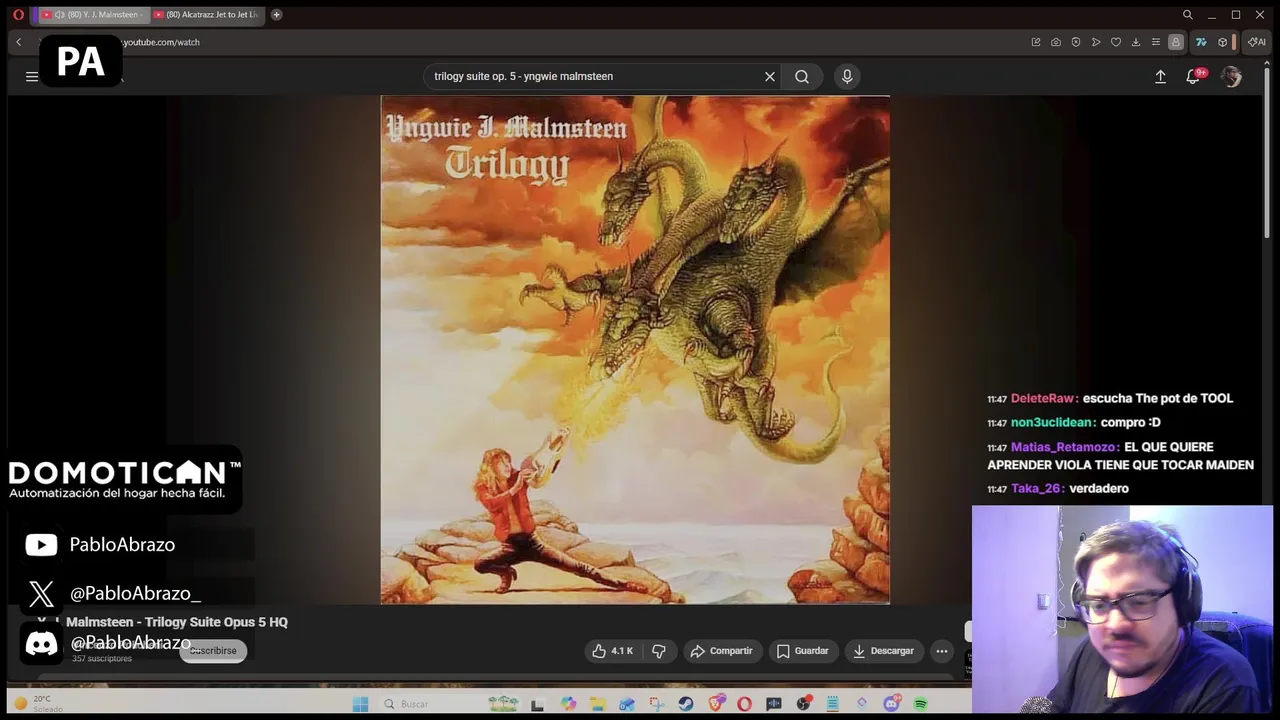
Task: Open Snipping Tool from taskbar
Action: pyautogui.click(x=656, y=704)
